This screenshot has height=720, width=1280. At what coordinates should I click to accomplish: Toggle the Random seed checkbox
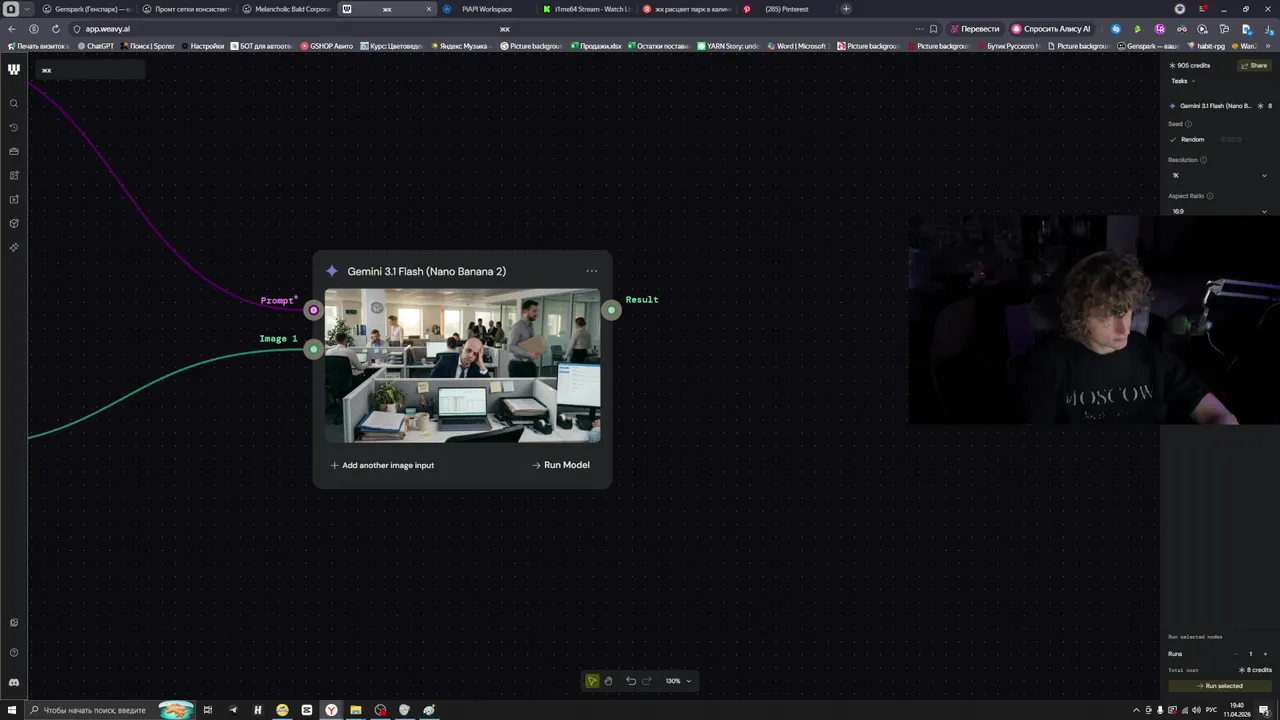(1173, 140)
